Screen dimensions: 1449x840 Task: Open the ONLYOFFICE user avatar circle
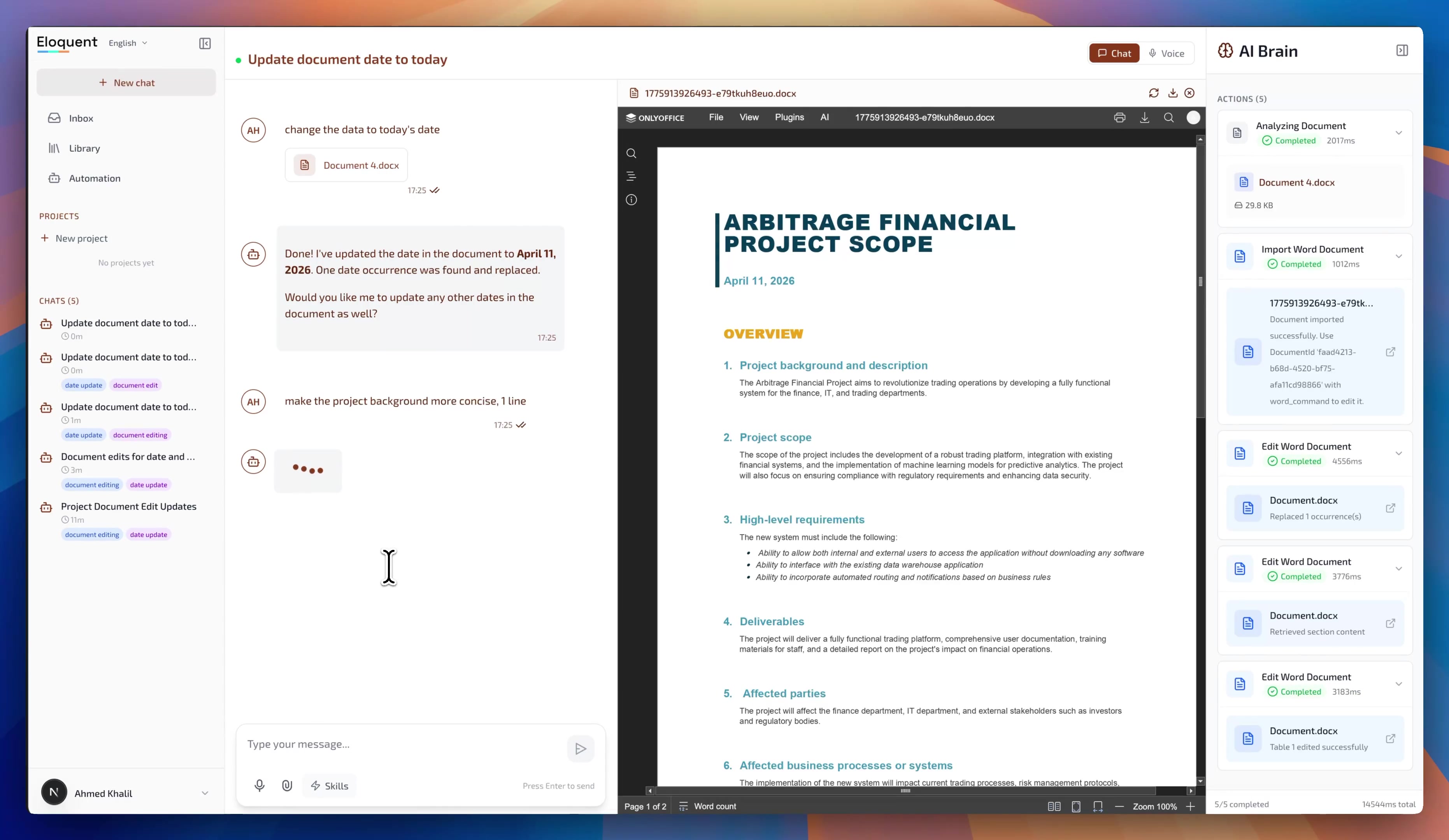click(1193, 118)
